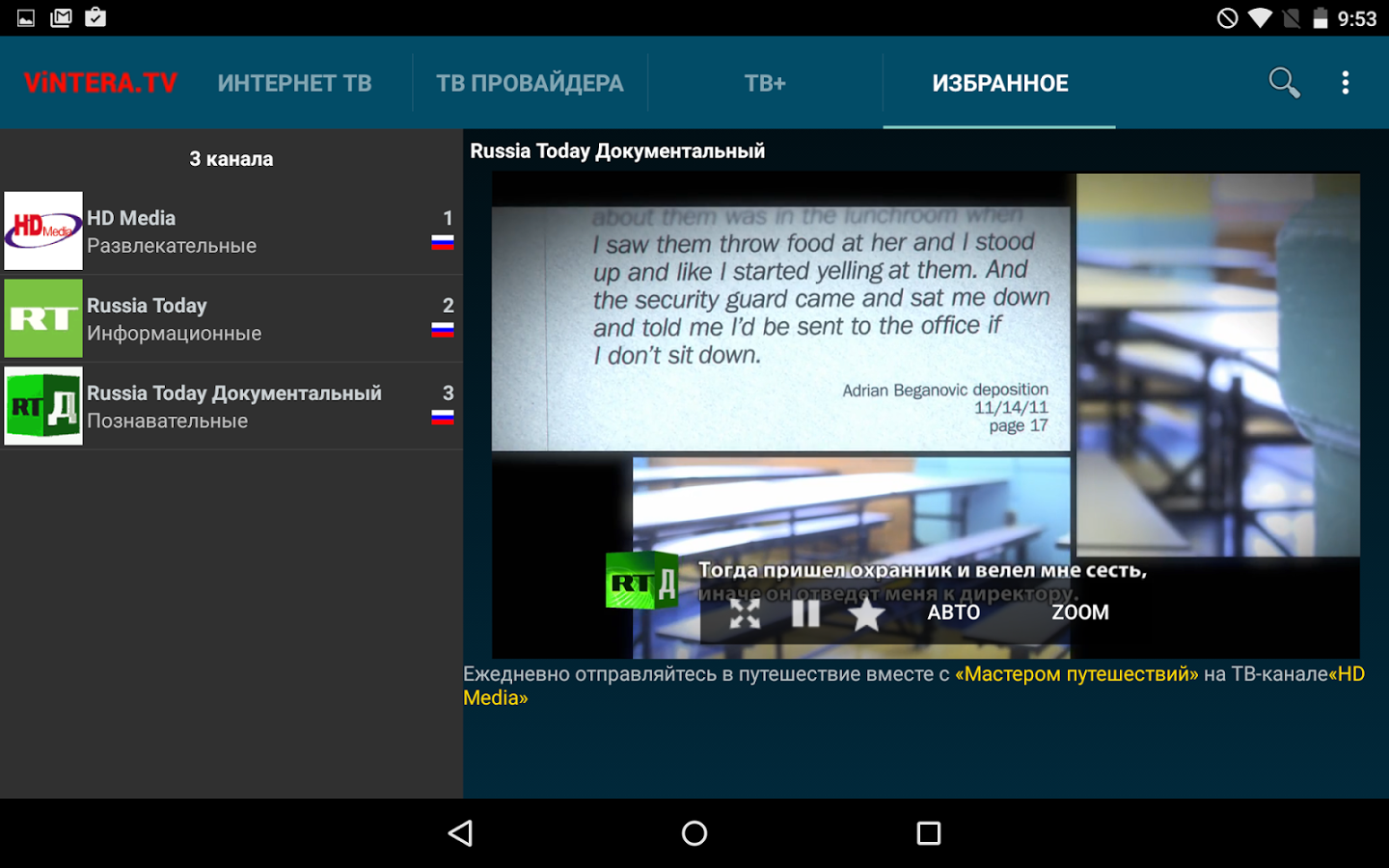Image resolution: width=1389 pixels, height=868 pixels.
Task: Open the ТВ+ tab
Action: coord(765,83)
